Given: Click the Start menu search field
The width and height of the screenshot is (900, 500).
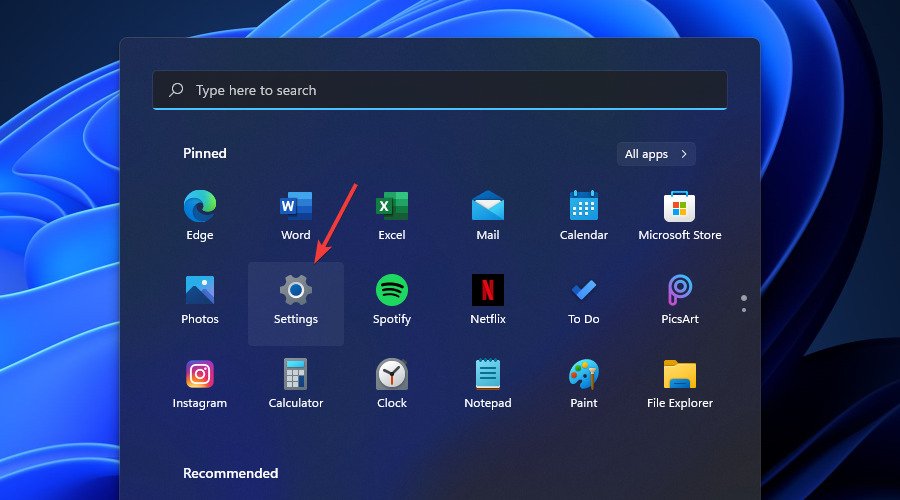Looking at the screenshot, I should pyautogui.click(x=440, y=90).
